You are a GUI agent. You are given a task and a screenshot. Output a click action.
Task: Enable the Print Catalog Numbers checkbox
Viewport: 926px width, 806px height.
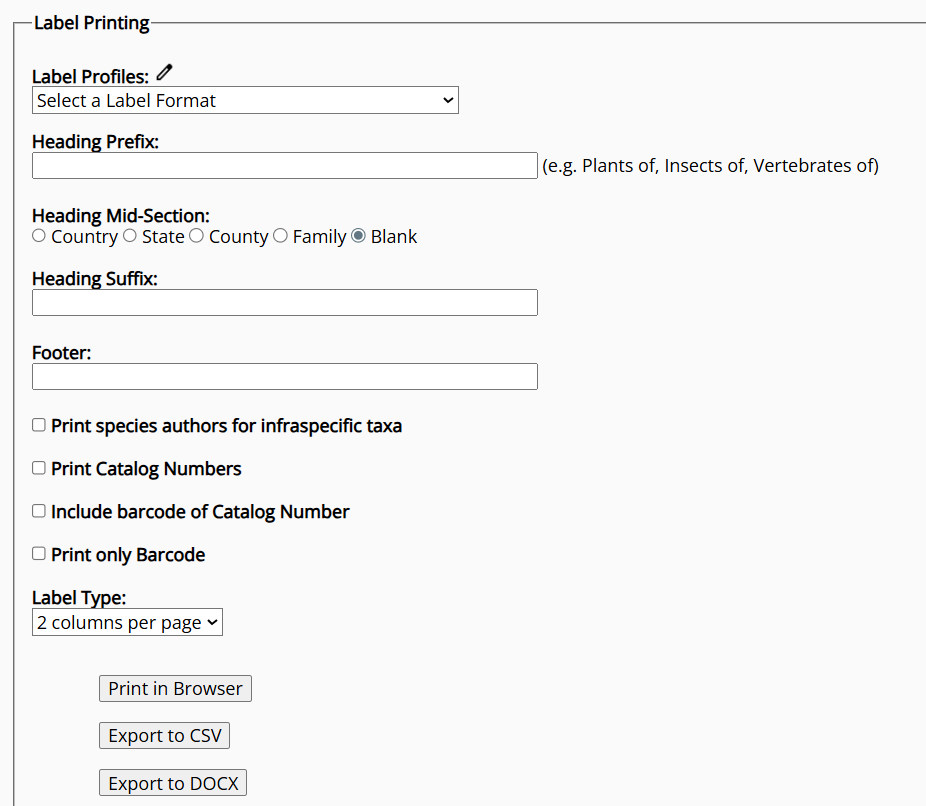coord(38,467)
